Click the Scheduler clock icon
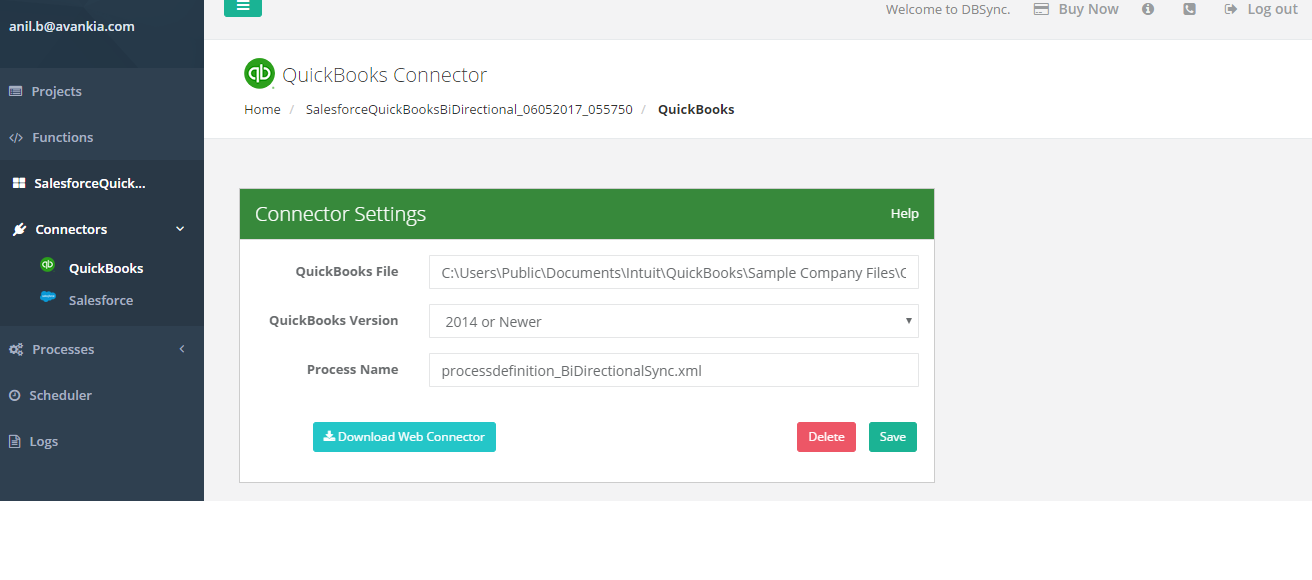 15,396
